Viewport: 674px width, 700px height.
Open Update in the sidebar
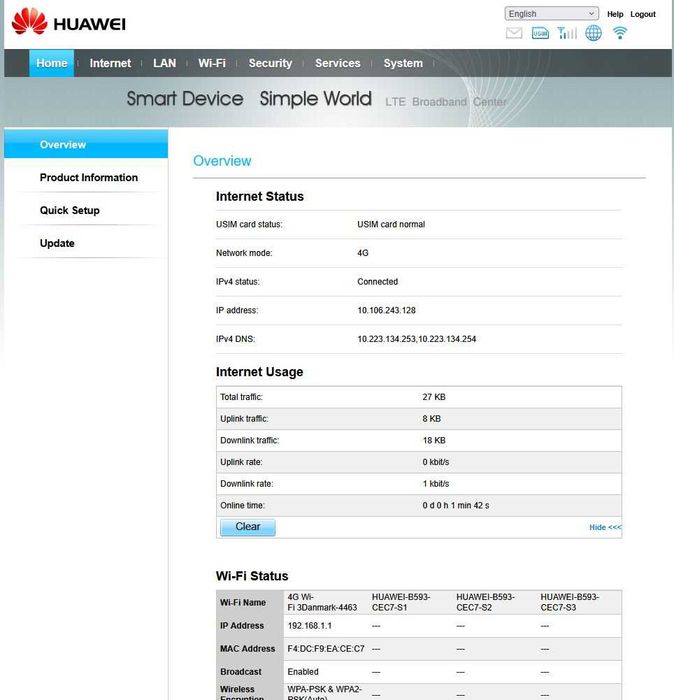pos(57,243)
